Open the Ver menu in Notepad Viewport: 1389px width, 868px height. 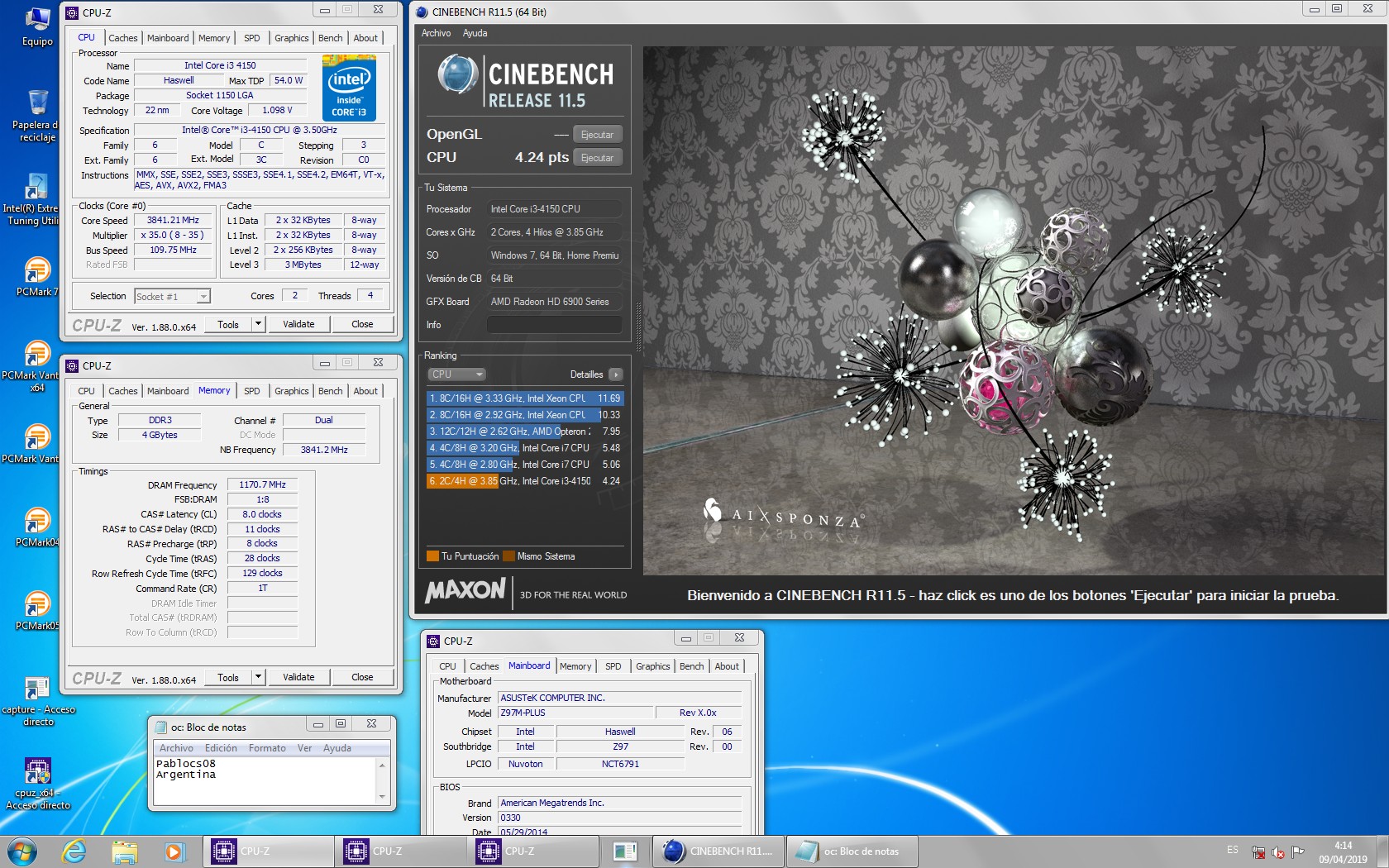click(x=304, y=748)
